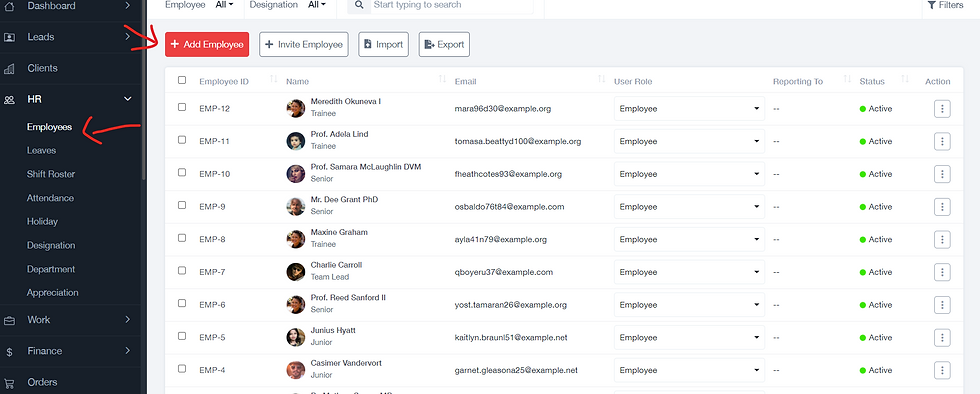Image resolution: width=980 pixels, height=394 pixels.
Task: Select checkbox for EMP-9 row
Action: pos(182,205)
